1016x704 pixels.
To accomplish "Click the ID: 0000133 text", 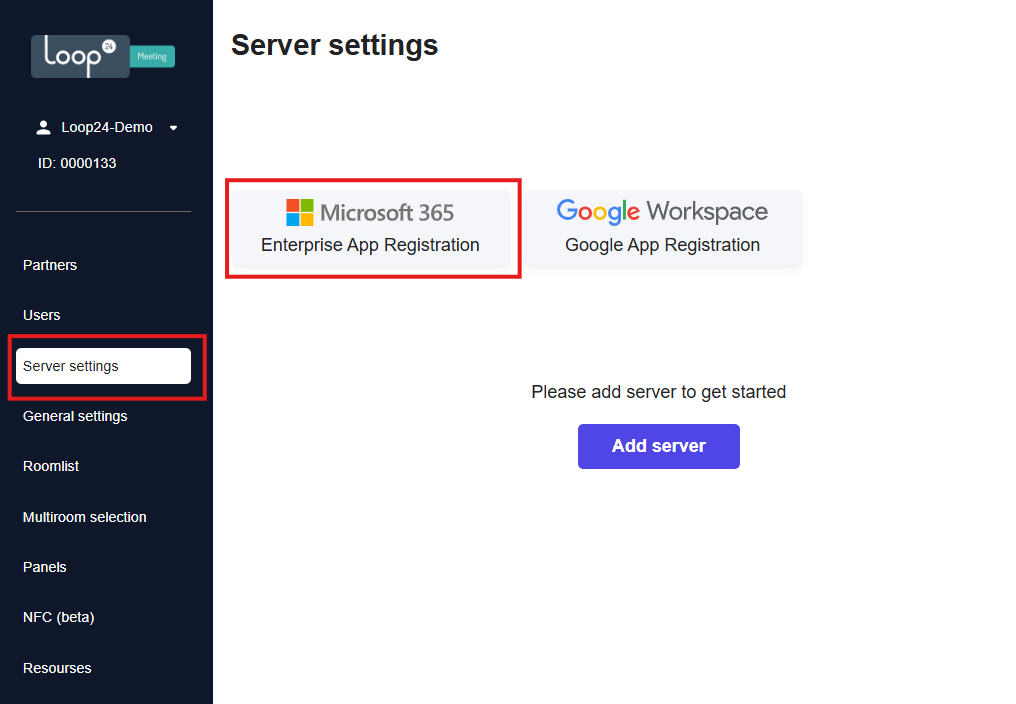I will [77, 163].
